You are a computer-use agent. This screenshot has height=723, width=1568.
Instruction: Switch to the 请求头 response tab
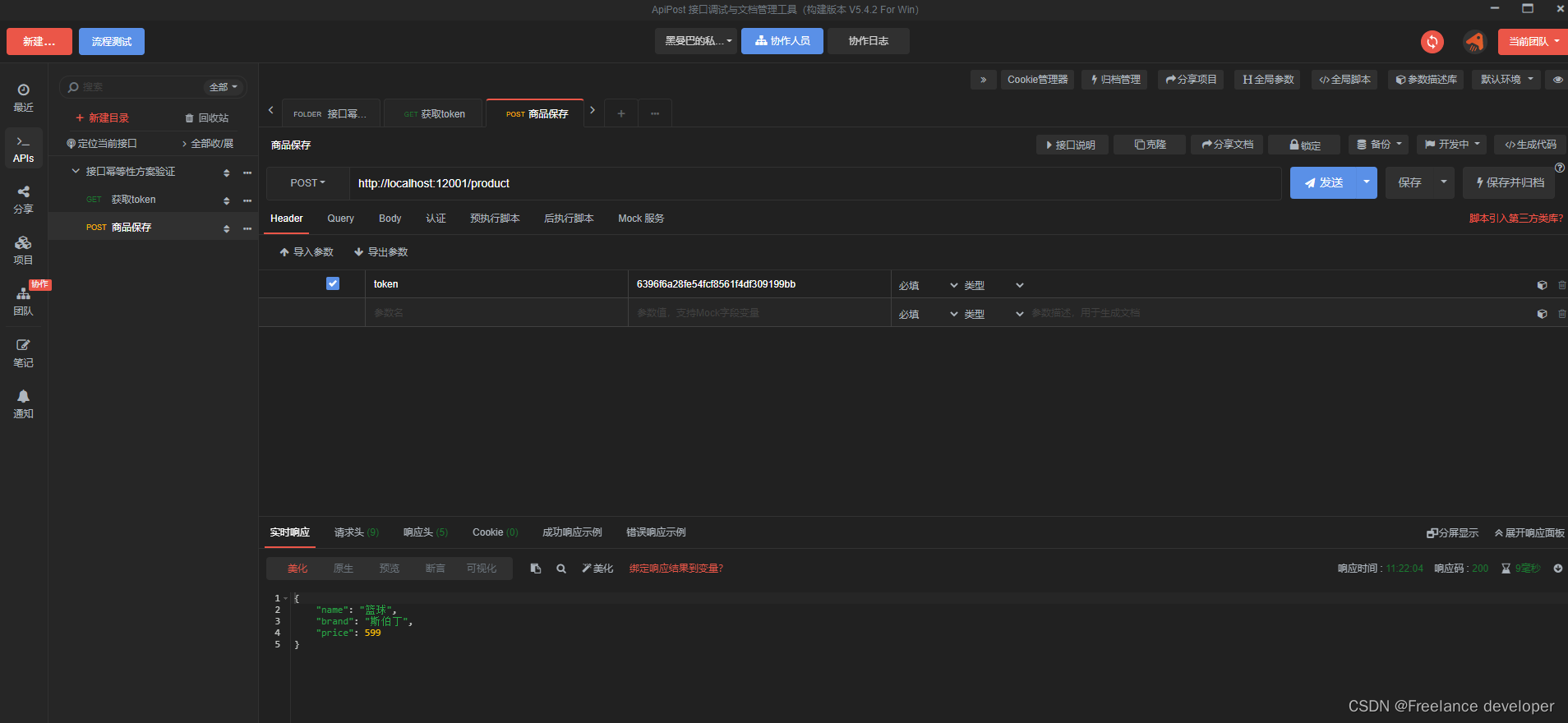pyautogui.click(x=357, y=532)
